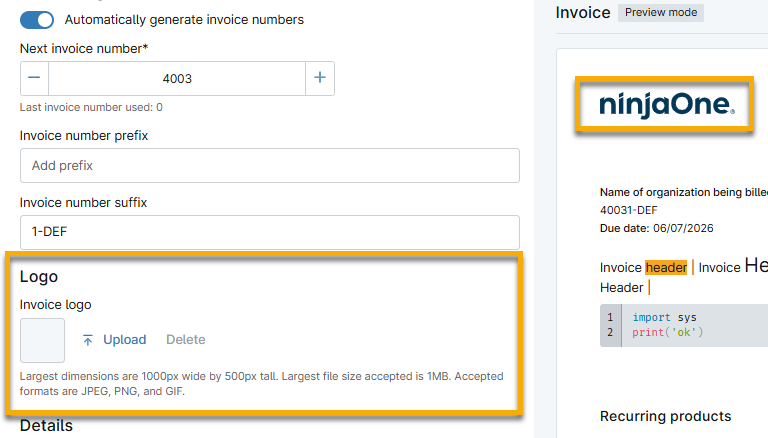
Task: Click the print('ok') code line
Action: [x=668, y=333]
